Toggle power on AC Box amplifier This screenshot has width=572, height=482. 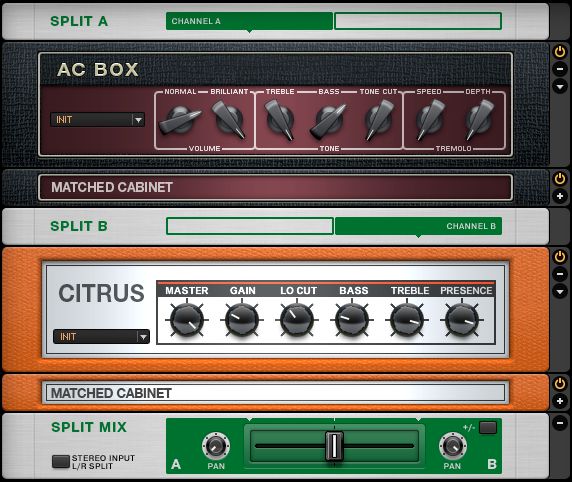pos(560,52)
